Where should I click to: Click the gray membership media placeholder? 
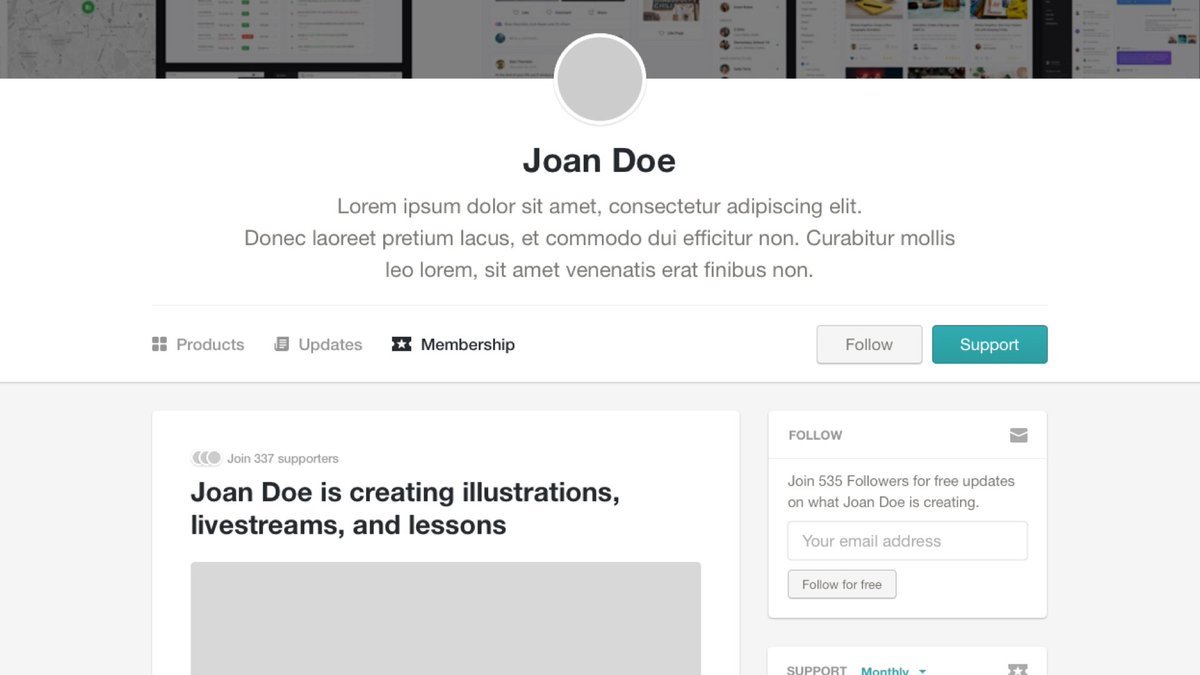pos(445,618)
